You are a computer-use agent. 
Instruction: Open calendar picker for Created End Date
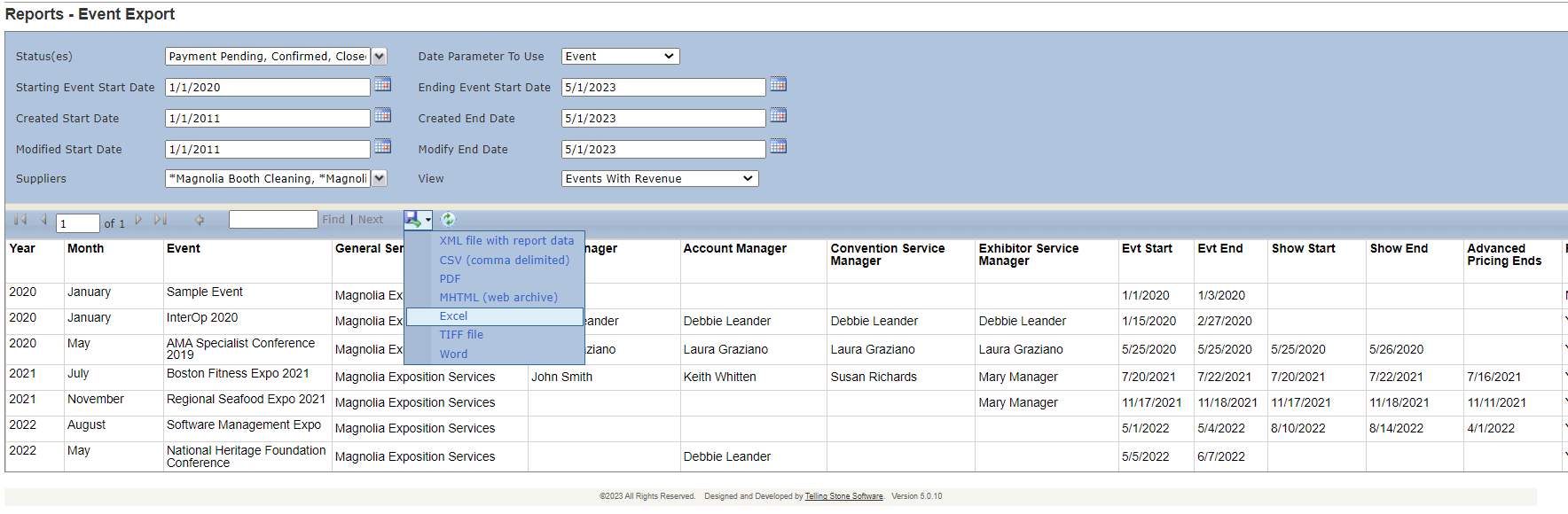pyautogui.click(x=778, y=116)
